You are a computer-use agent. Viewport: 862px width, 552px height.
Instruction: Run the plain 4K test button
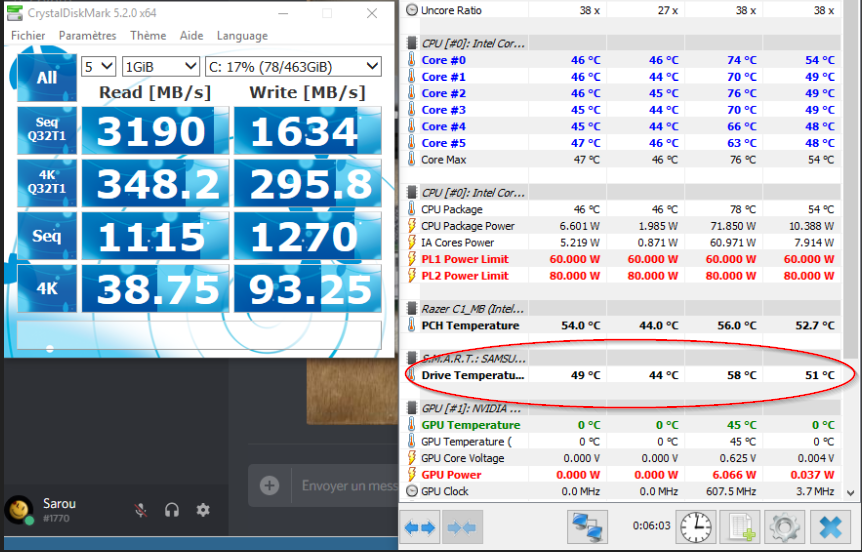click(47, 288)
